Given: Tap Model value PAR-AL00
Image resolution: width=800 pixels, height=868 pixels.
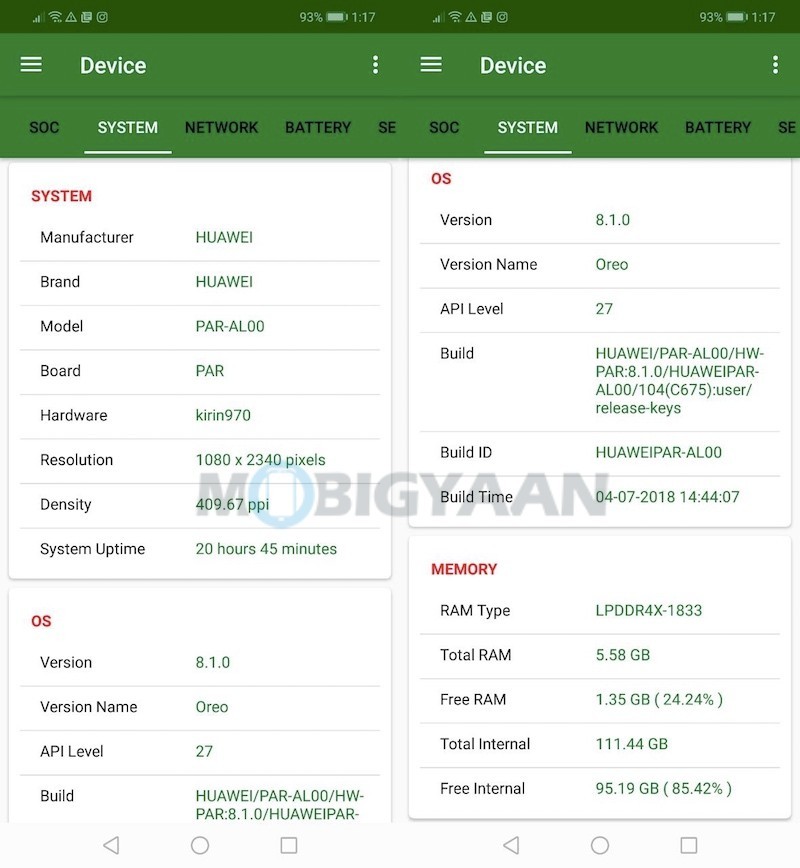Looking at the screenshot, I should pyautogui.click(x=230, y=326).
